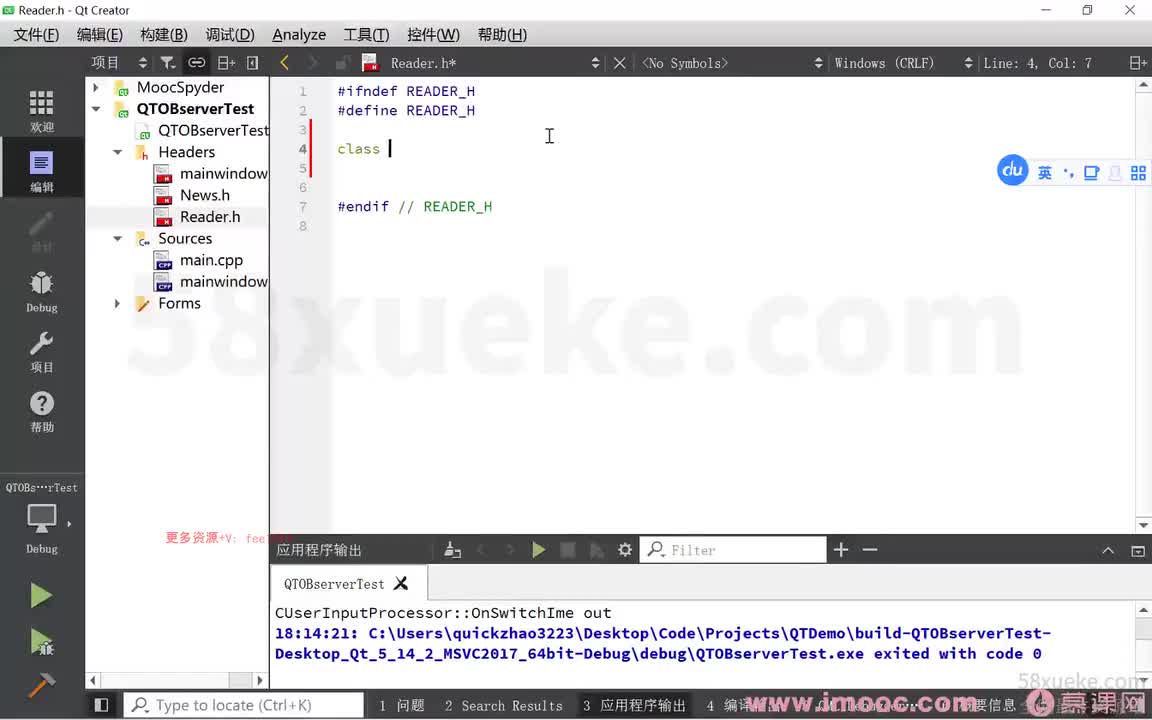Filter the project tree with funnel icon
Screen dimensions: 1152x720
168,63
